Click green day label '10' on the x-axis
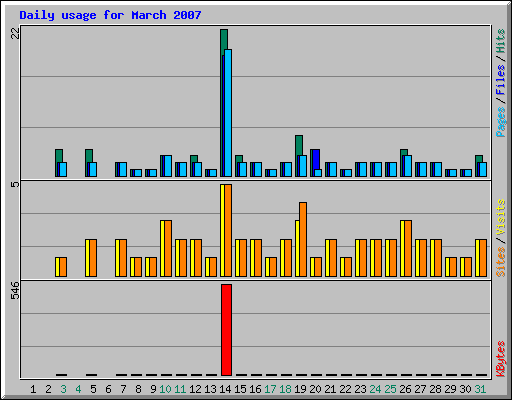512x400 pixels. pos(165,389)
